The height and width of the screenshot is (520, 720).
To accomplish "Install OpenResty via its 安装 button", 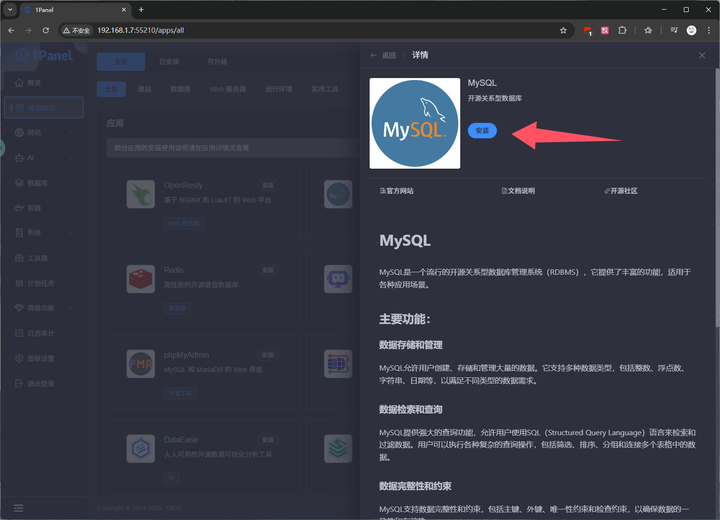I will click(268, 185).
